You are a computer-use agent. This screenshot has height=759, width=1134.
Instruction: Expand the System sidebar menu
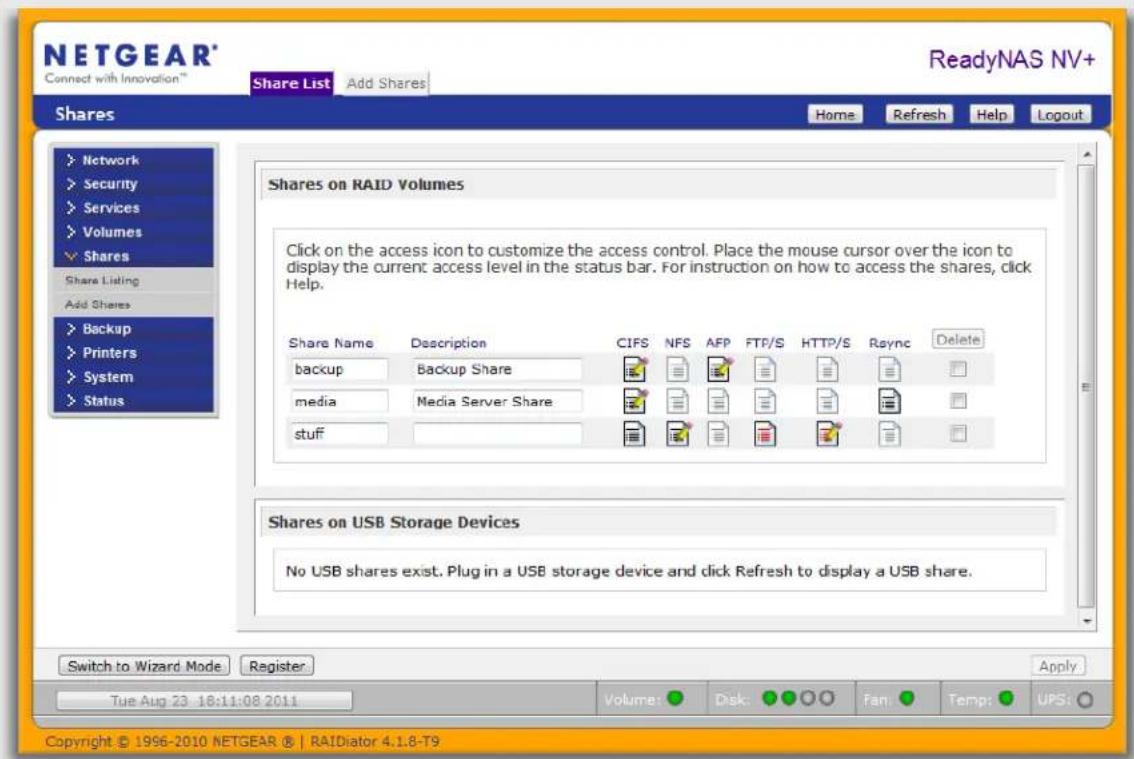pos(134,377)
